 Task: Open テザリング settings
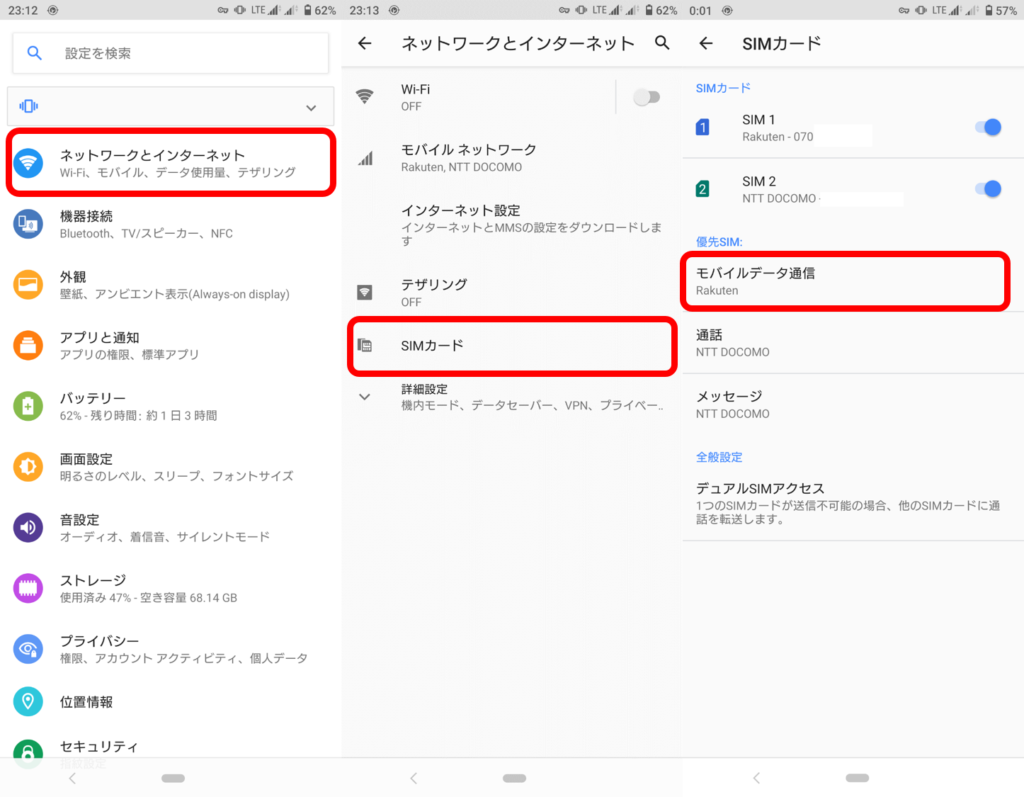pyautogui.click(x=512, y=292)
